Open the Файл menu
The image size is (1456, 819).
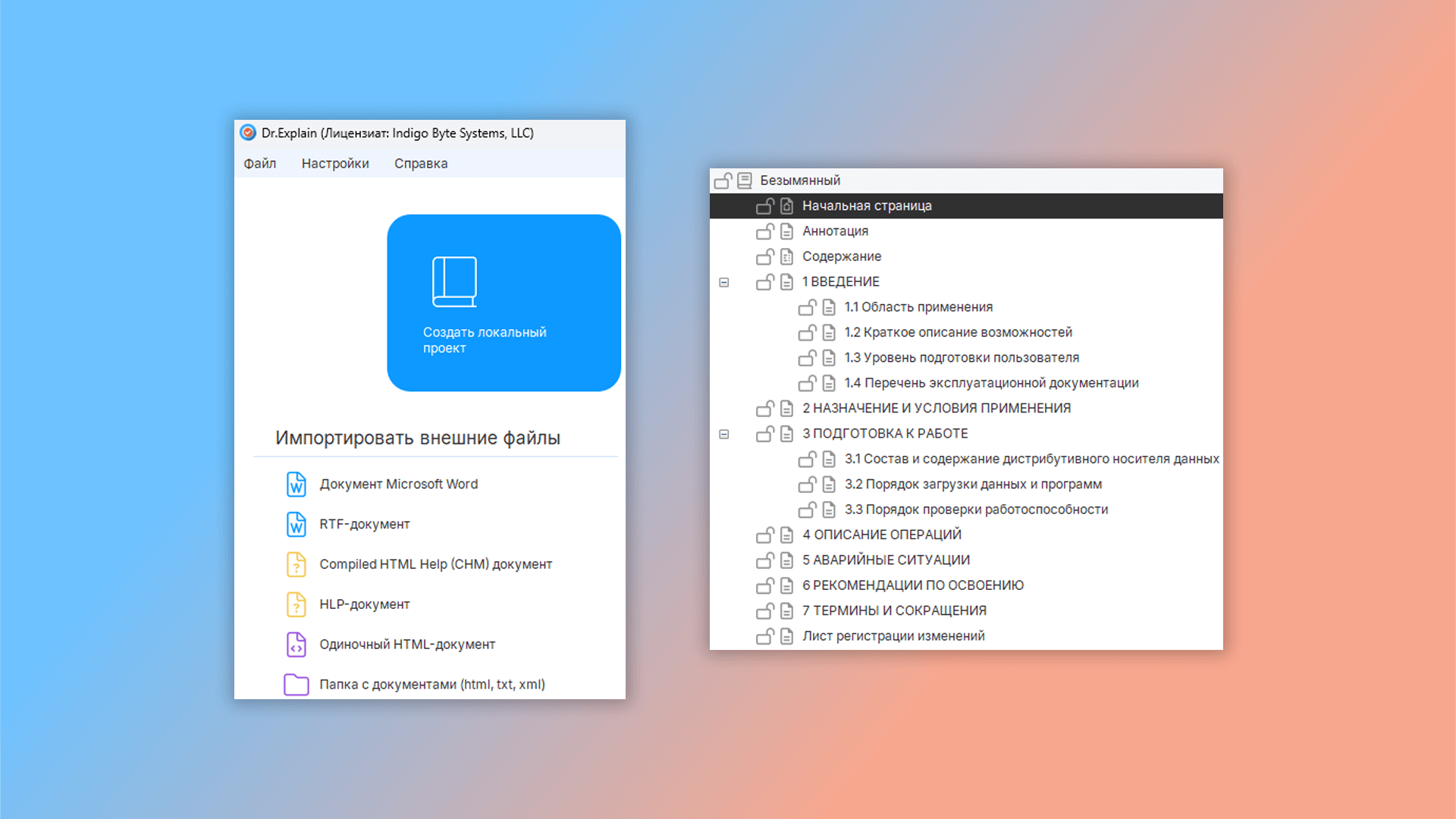259,164
